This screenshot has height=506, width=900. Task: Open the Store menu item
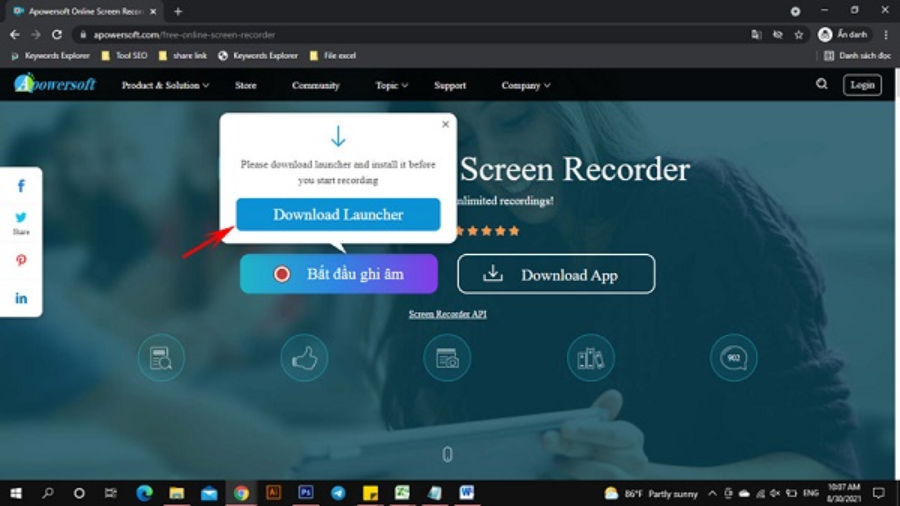(246, 85)
